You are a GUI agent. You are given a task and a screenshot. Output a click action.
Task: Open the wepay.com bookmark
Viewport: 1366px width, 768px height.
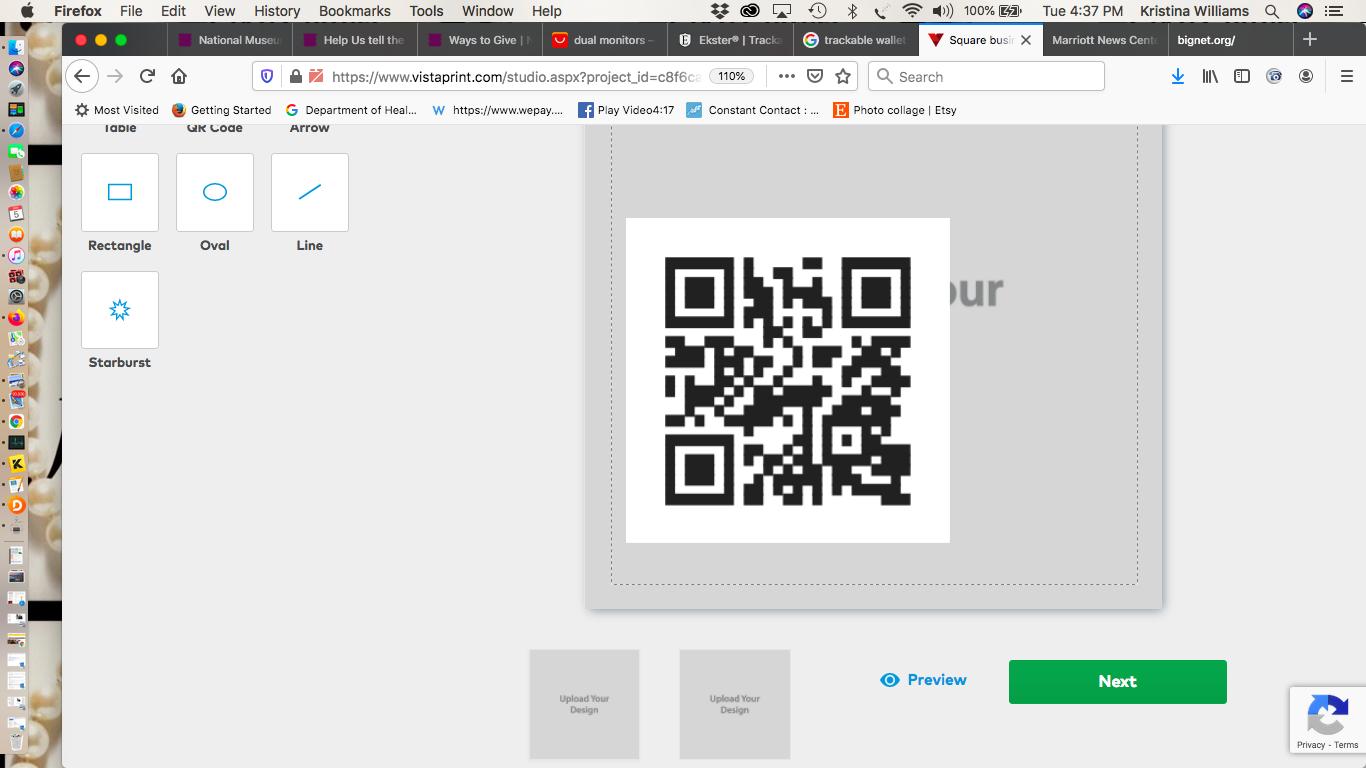tap(497, 110)
